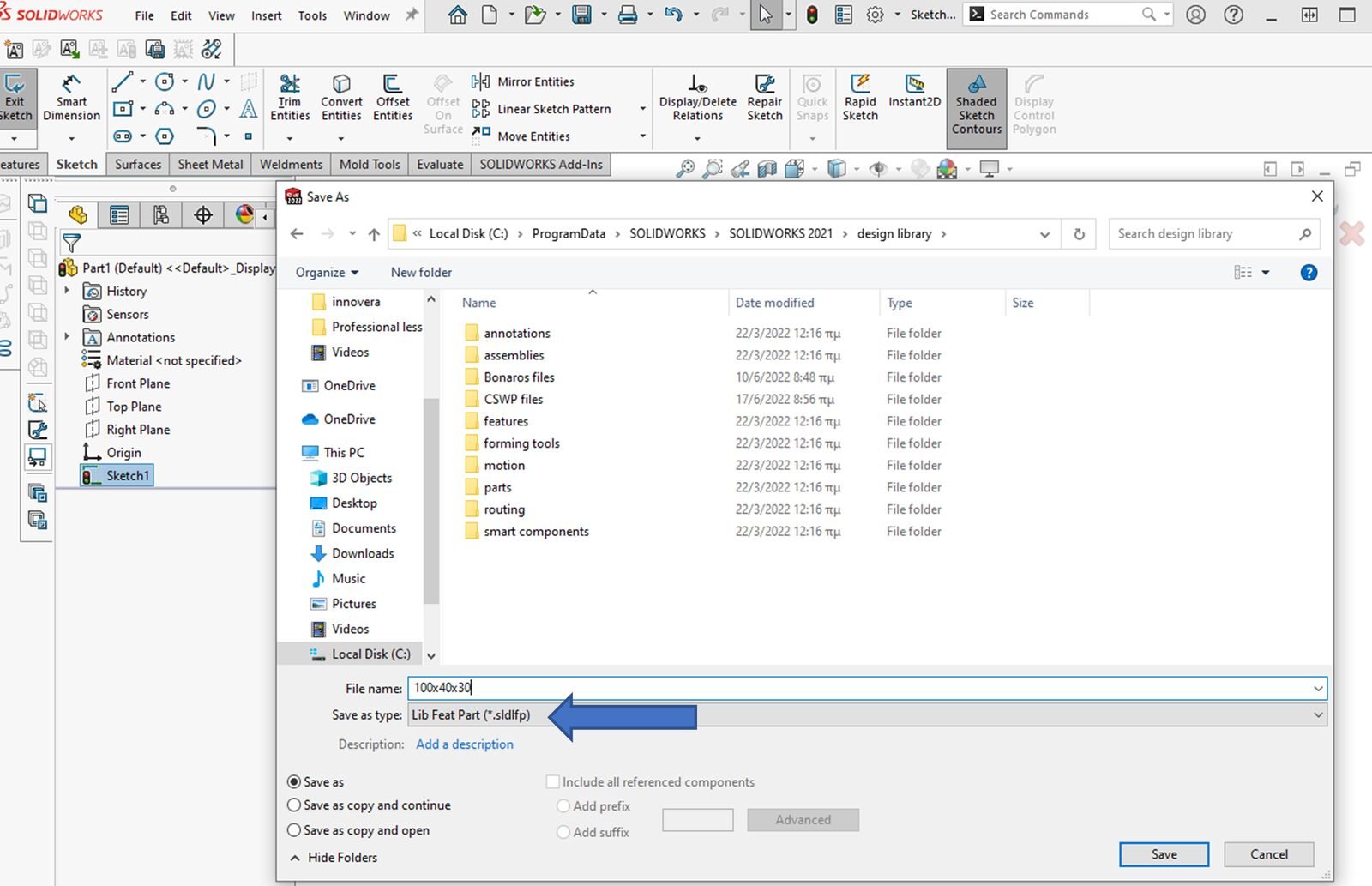Open the Save as type dropdown
This screenshot has height=886, width=1372.
(x=866, y=715)
